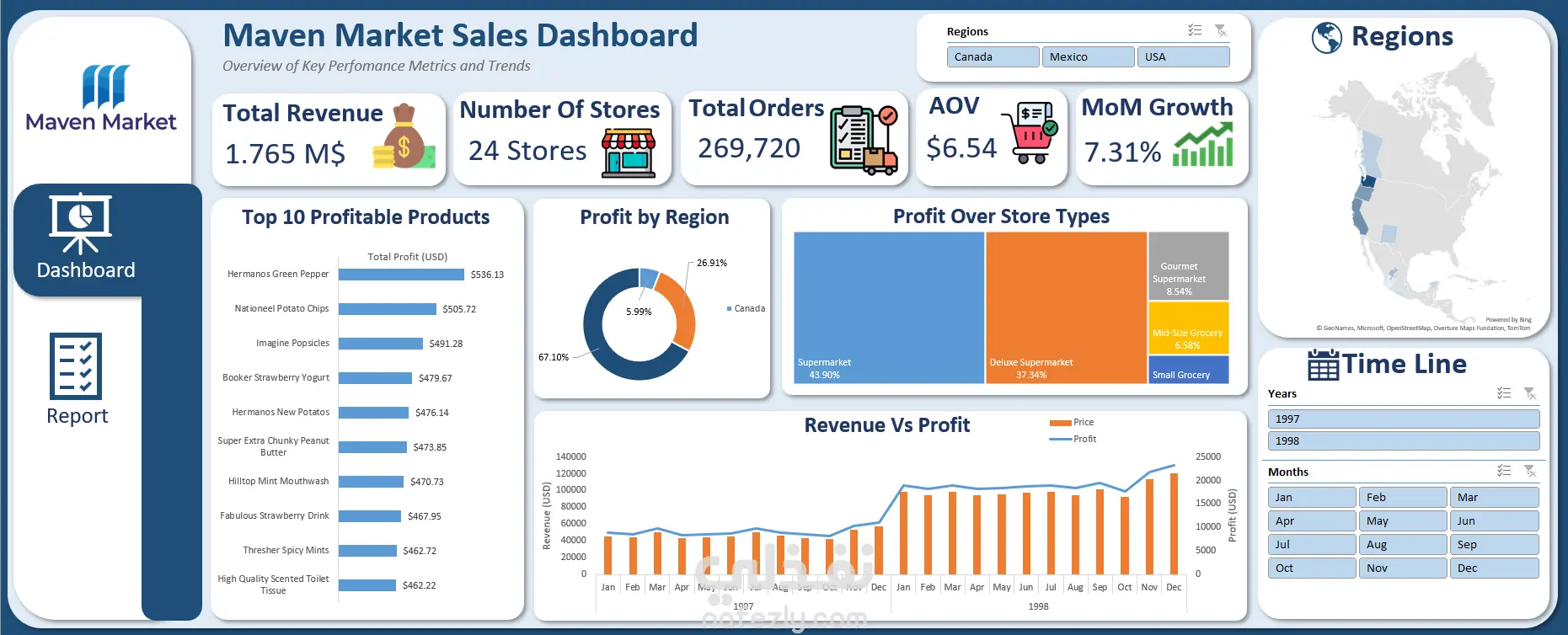The width and height of the screenshot is (1568, 635).
Task: Click the Dec 1998 revenue bar
Action: (1174, 524)
